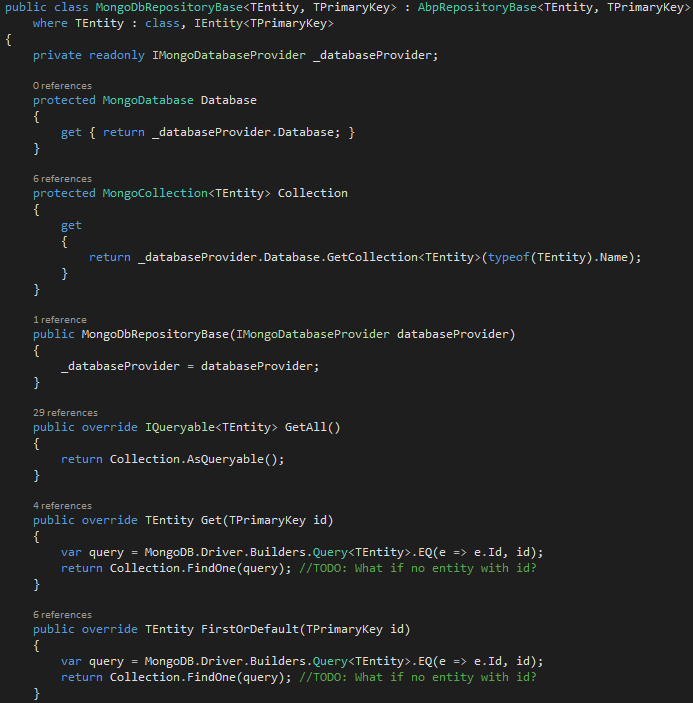The image size is (693, 703).
Task: Click the 'GetAll' method name
Action: click(306, 427)
